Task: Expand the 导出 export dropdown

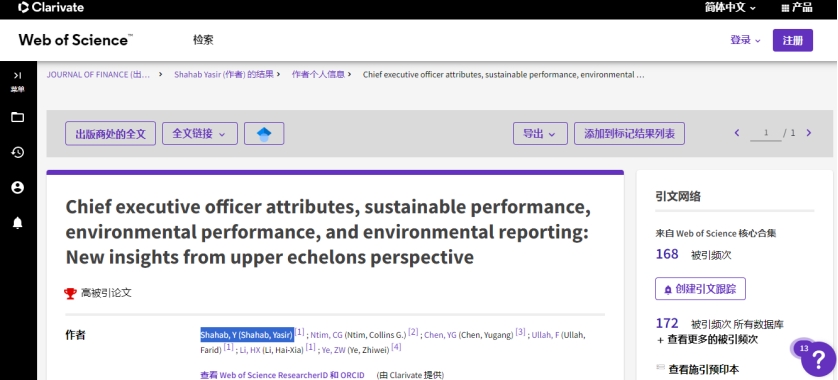Action: pos(540,134)
